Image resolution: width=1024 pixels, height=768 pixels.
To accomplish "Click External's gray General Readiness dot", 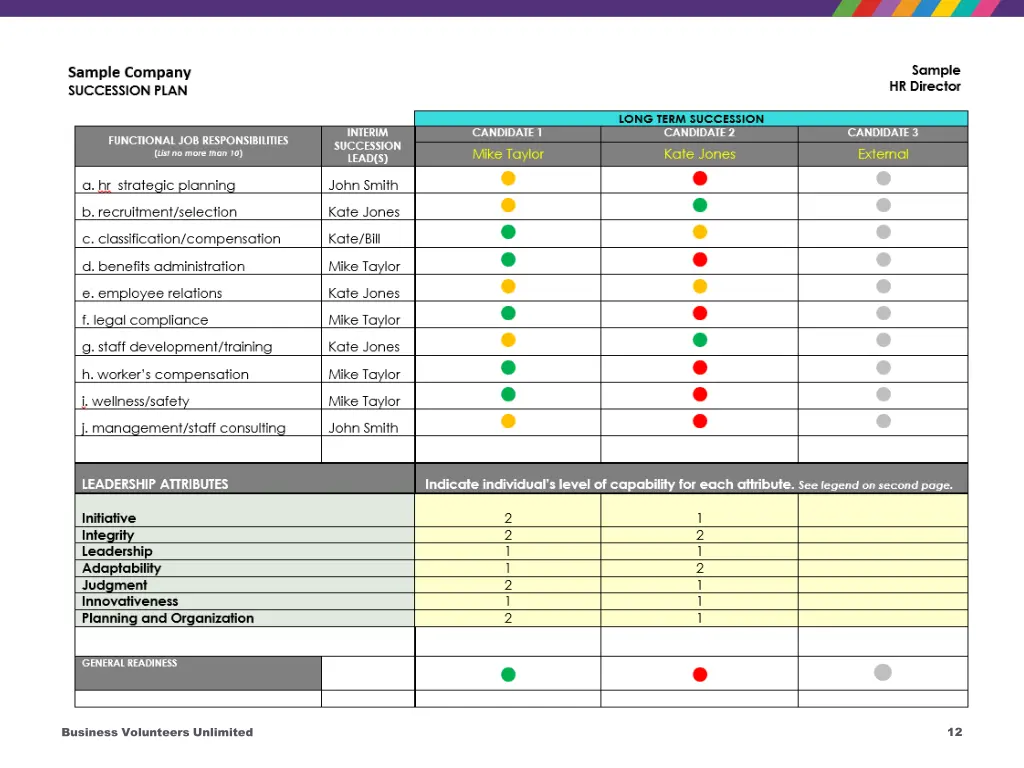I will pyautogui.click(x=883, y=672).
